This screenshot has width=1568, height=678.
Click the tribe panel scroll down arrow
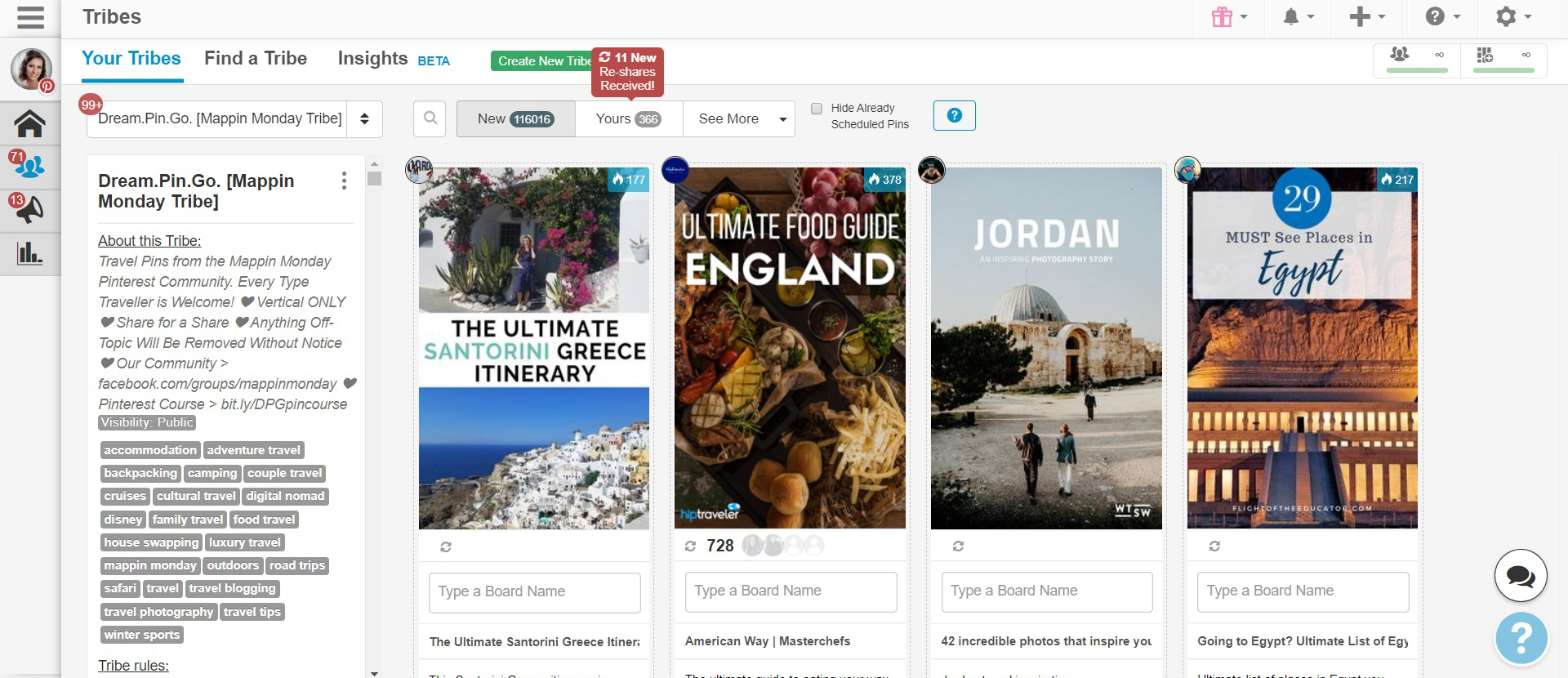pyautogui.click(x=374, y=672)
